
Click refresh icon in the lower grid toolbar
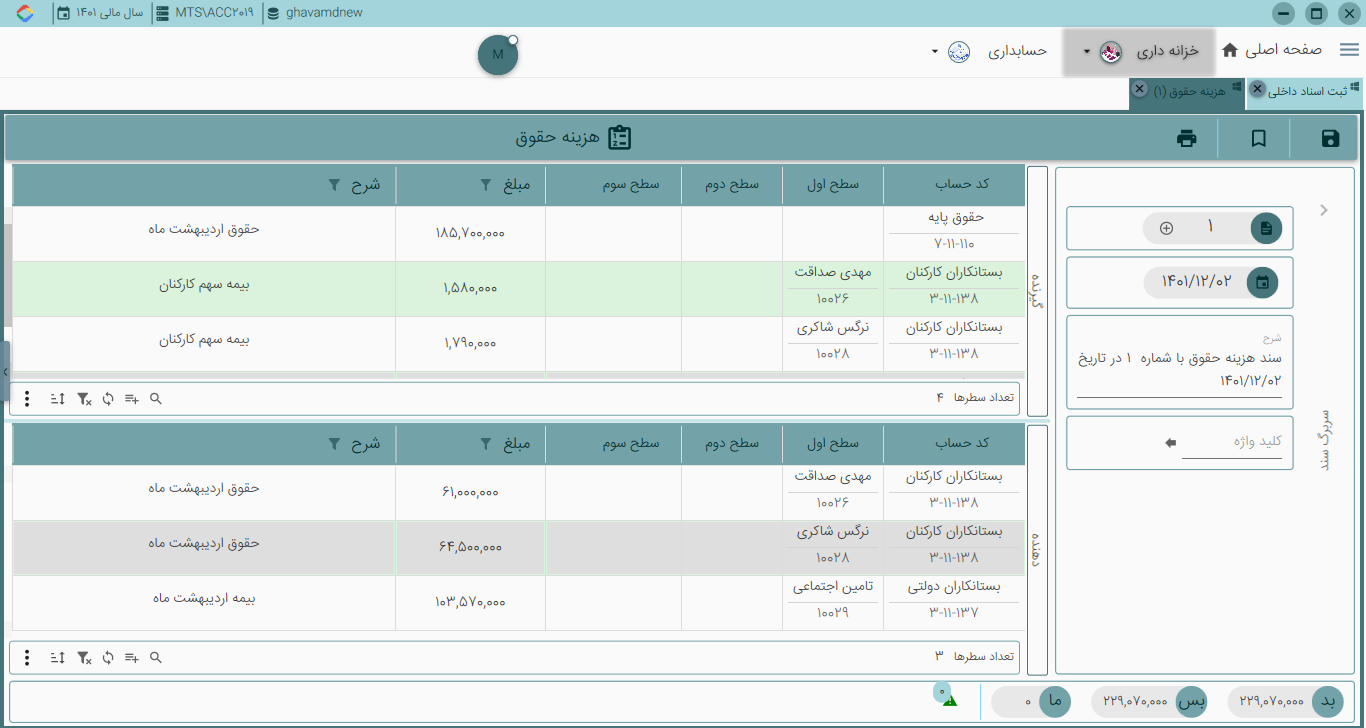click(108, 657)
